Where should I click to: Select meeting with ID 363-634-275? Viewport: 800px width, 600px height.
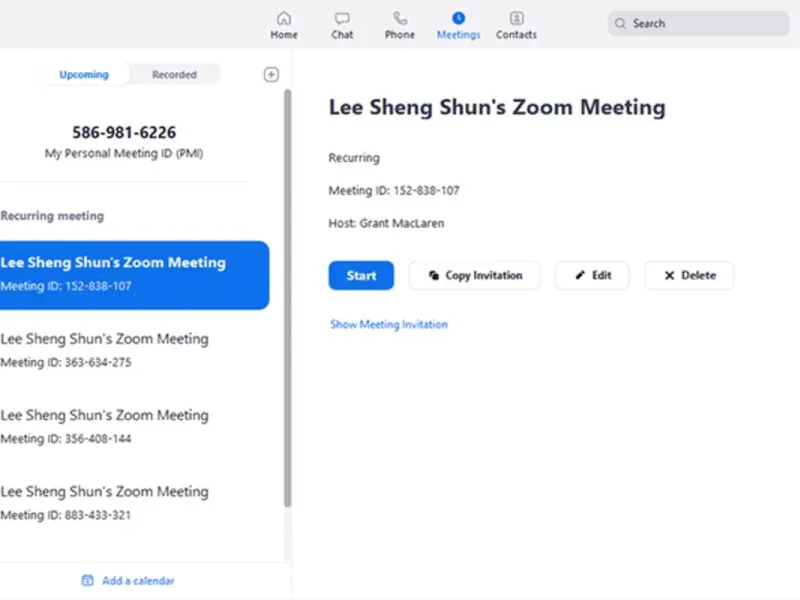click(x=135, y=350)
